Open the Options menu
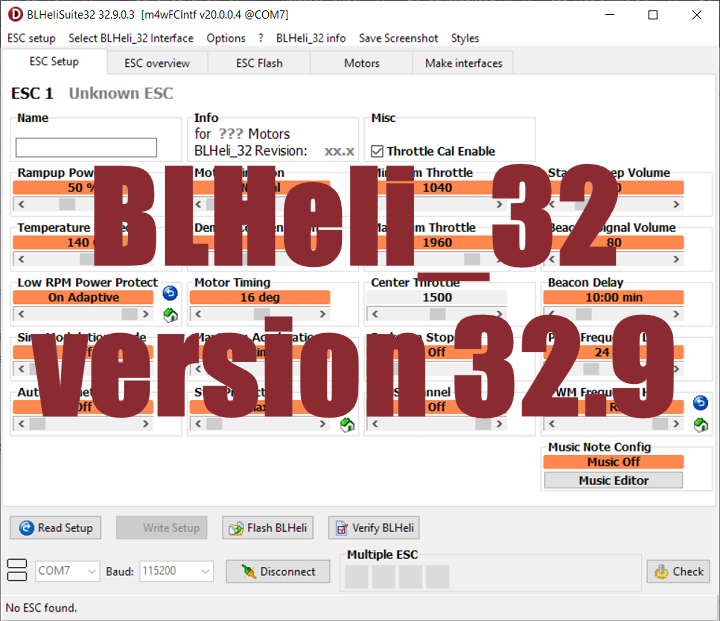 point(226,38)
